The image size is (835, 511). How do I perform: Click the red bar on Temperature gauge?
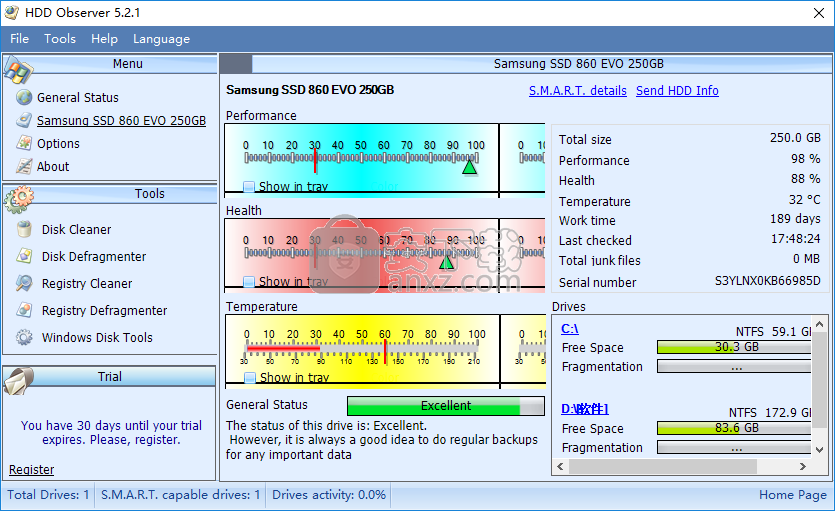pos(283,348)
